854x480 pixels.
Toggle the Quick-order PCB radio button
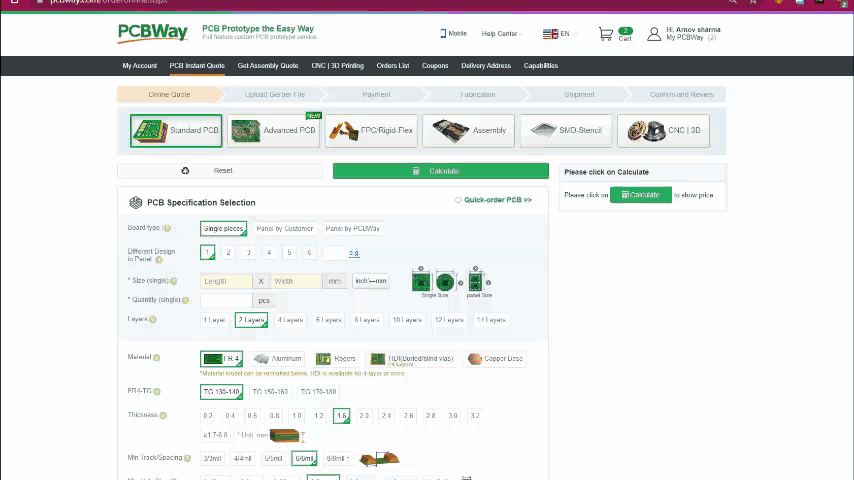[458, 200]
